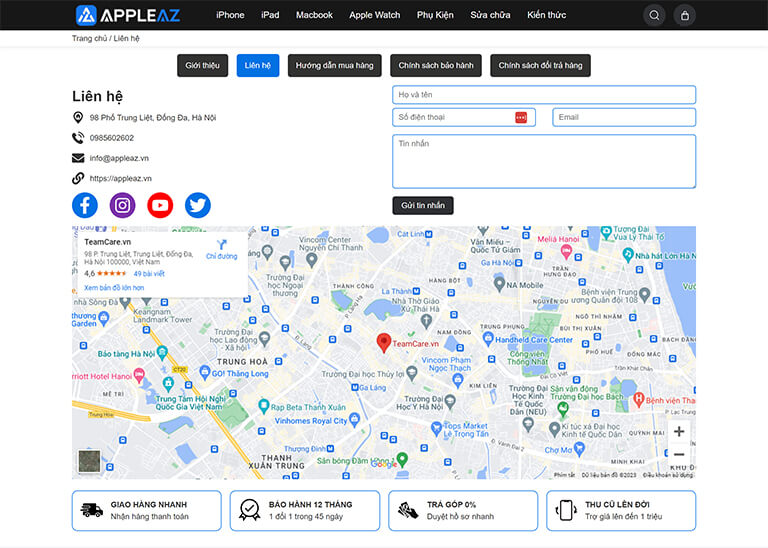Click the phone icon beside 0985602602

point(78,138)
